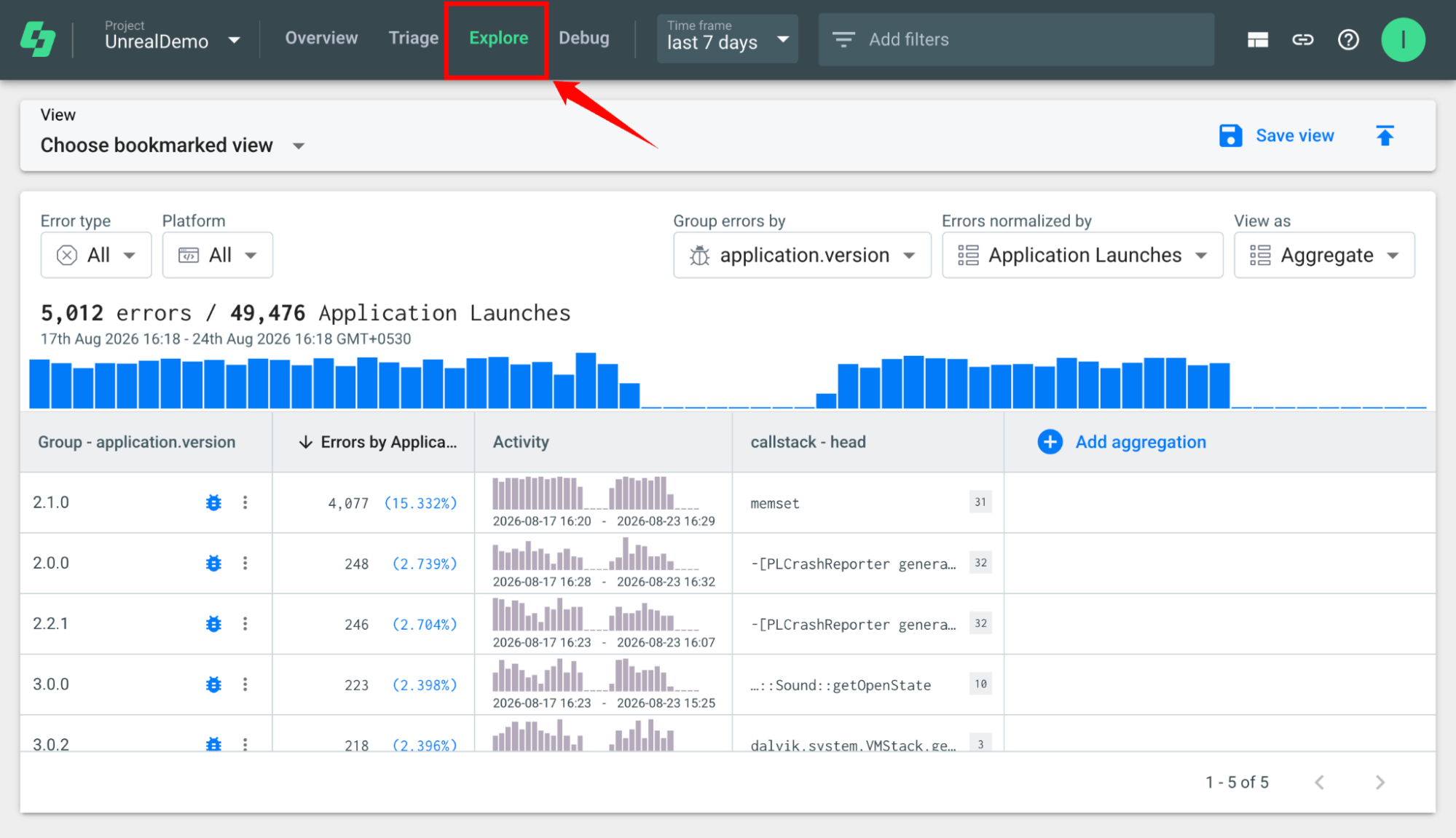
Task: Copy the share link icon
Action: tap(1302, 39)
